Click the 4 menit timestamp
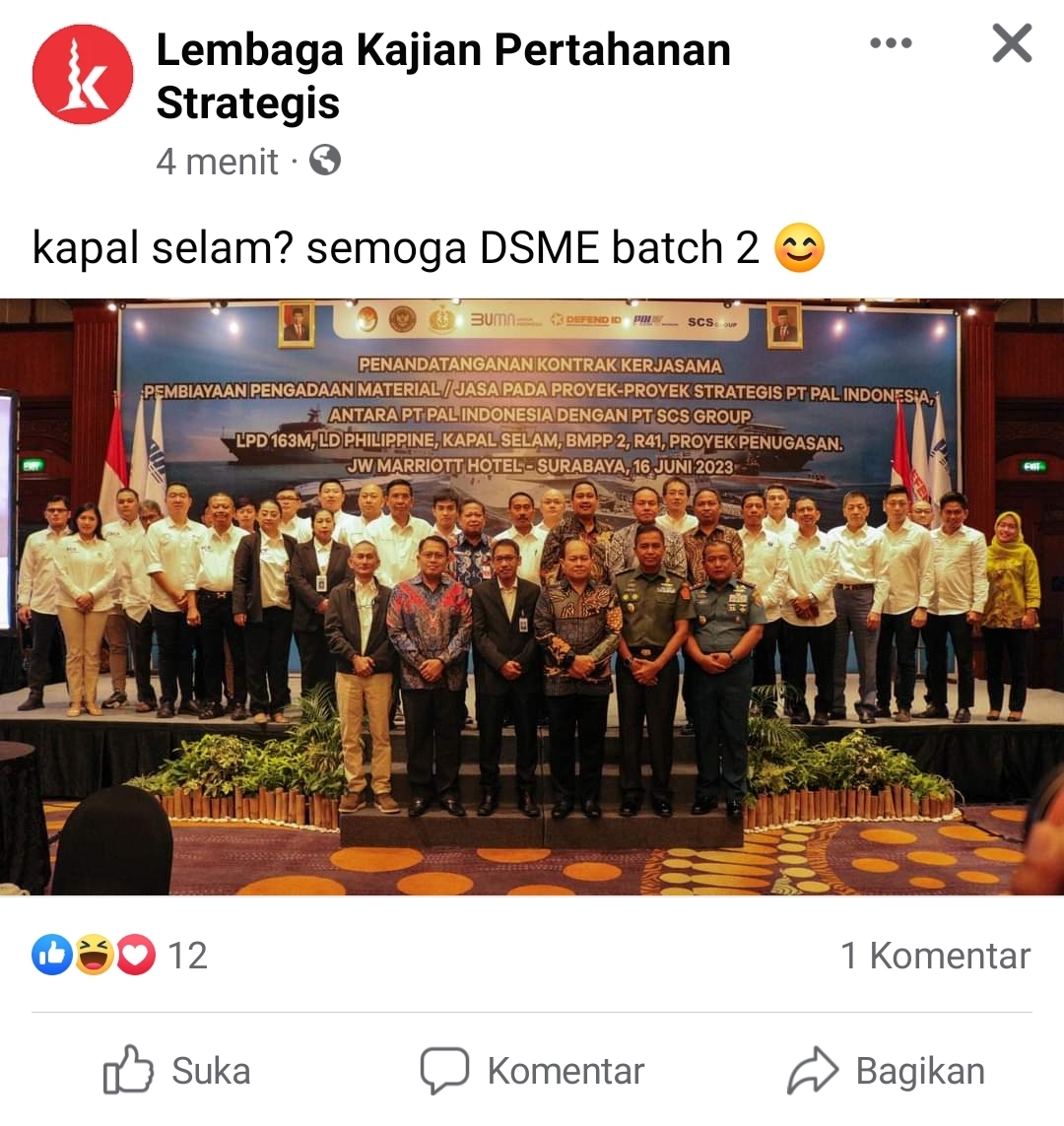This screenshot has width=1064, height=1126. coord(217,162)
